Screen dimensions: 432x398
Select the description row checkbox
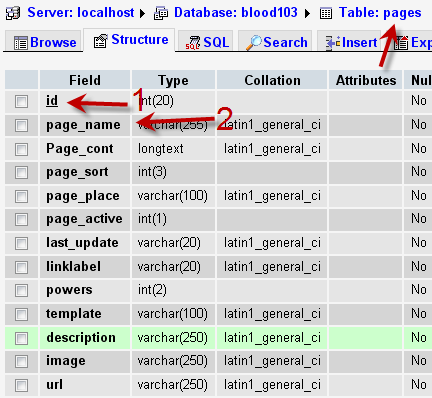tap(21, 338)
